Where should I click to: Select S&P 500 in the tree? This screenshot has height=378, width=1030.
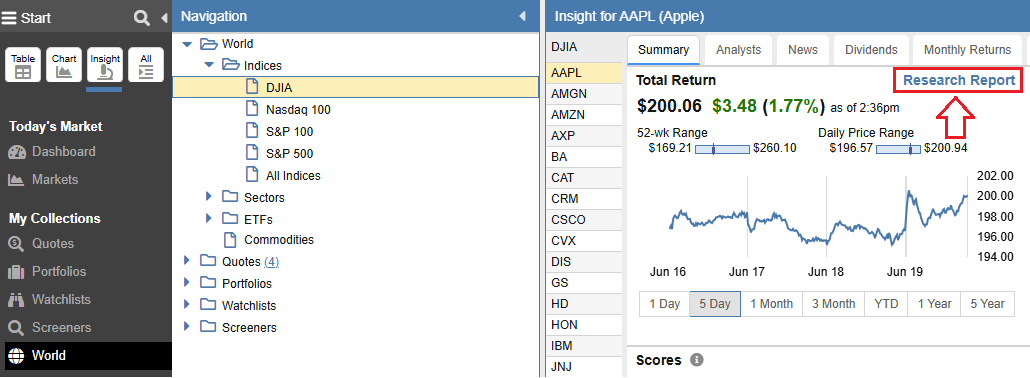(290, 154)
